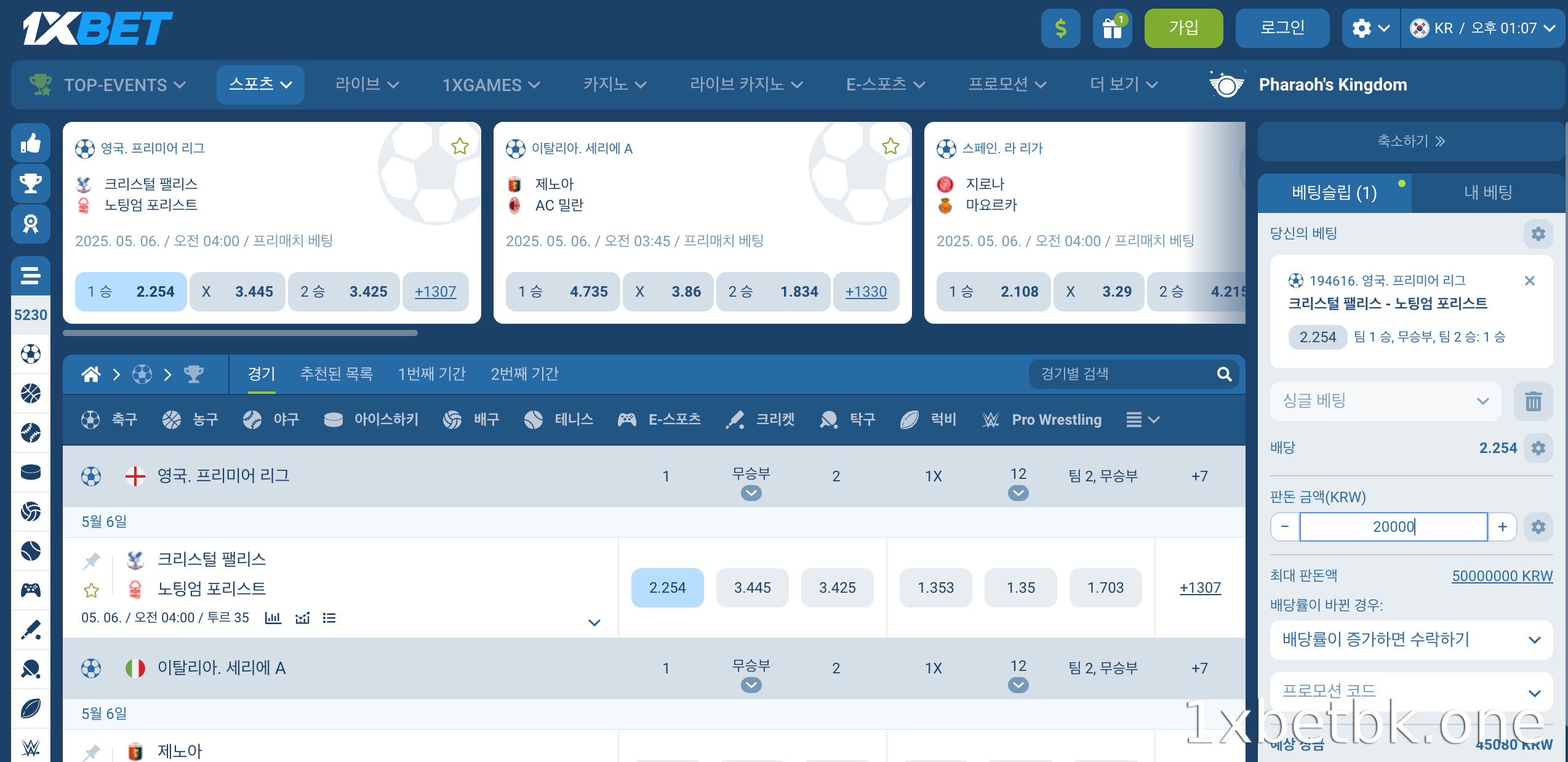This screenshot has height=762, width=1568.
Task: Switch to 추천된 목록 tab
Action: [x=336, y=374]
